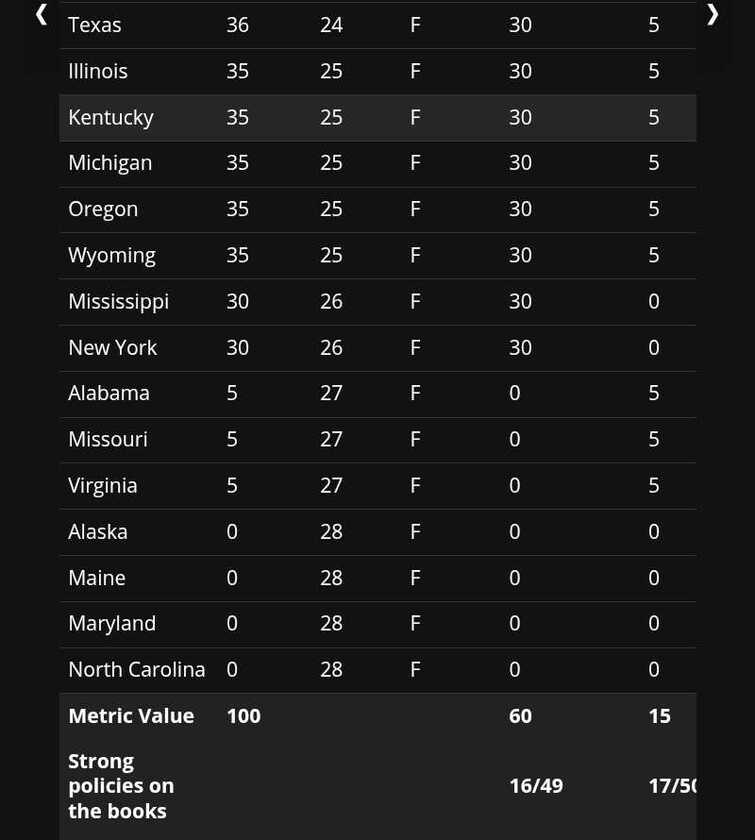Select Mississippi in the state column
The height and width of the screenshot is (840, 755).
pyautogui.click(x=118, y=301)
